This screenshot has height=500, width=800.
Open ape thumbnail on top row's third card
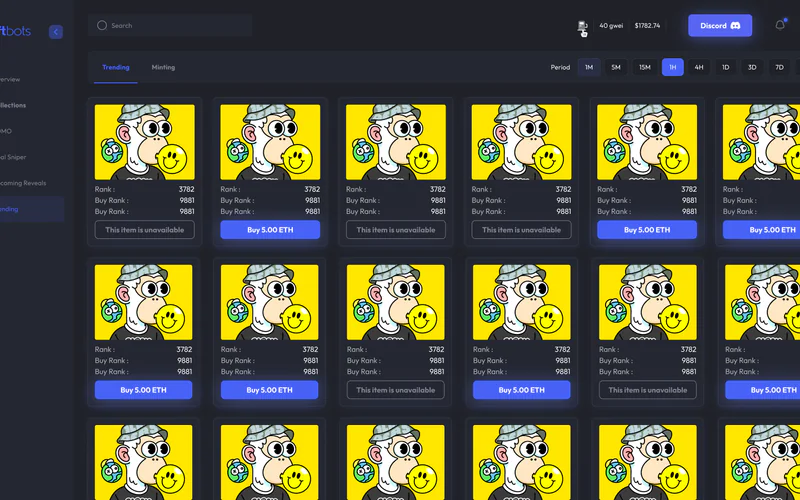point(395,142)
